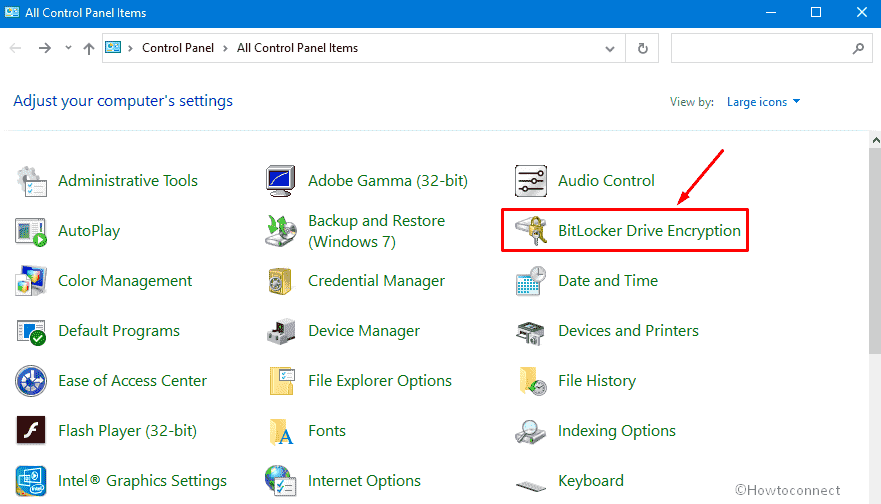This screenshot has width=881, height=504.
Task: Click the title bar window icon
Action: tap(12, 12)
